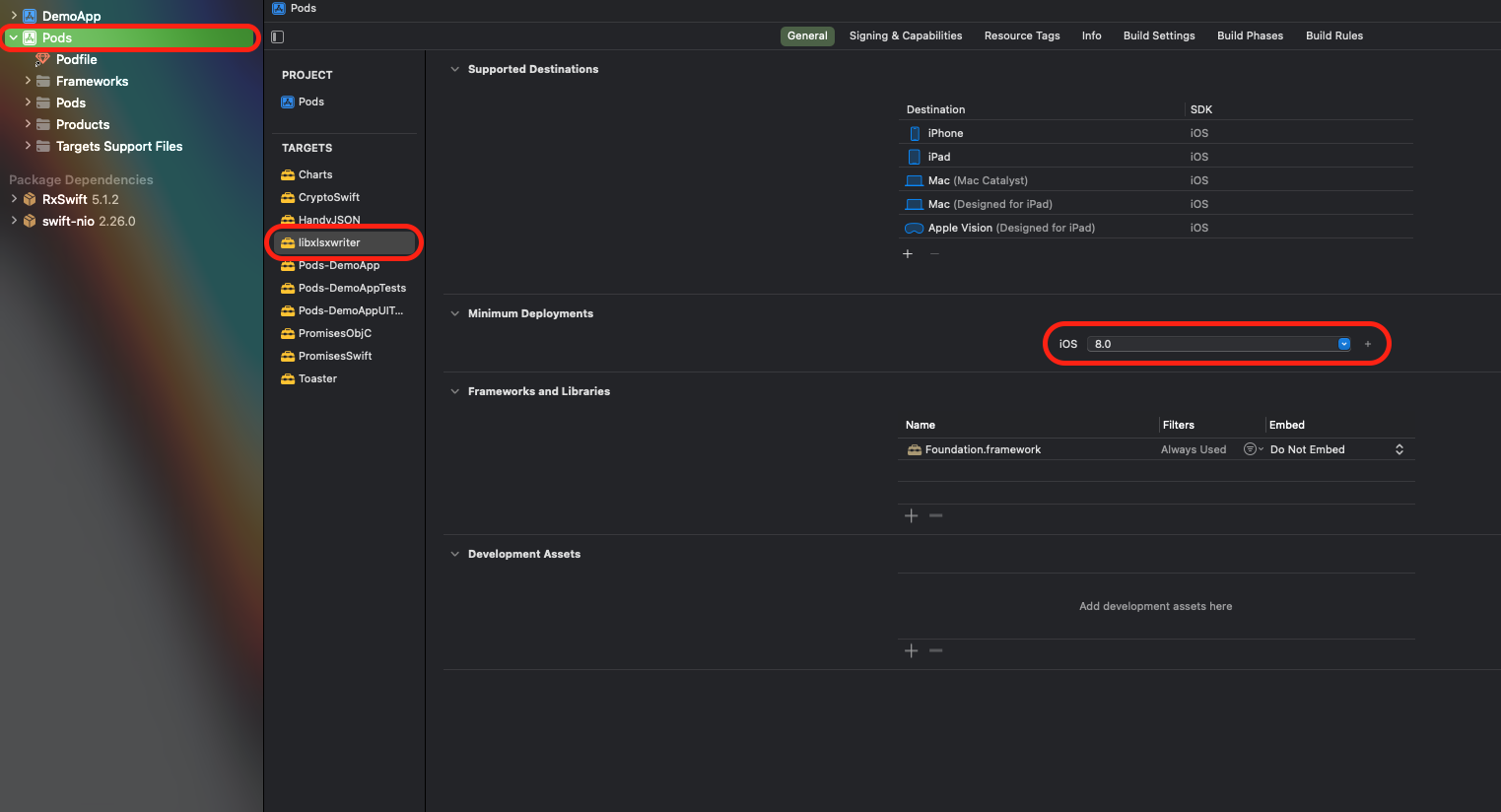
Task: Open the Build Settings tab
Action: pyautogui.click(x=1159, y=35)
